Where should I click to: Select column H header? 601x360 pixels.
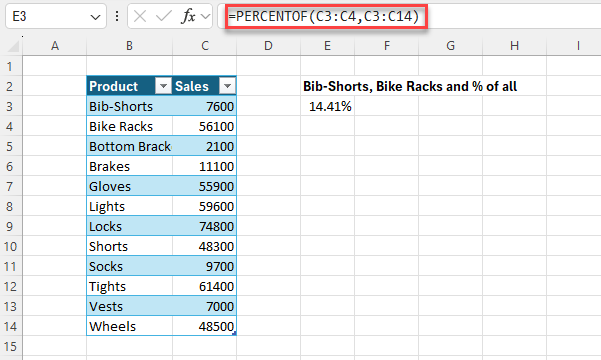point(514,46)
